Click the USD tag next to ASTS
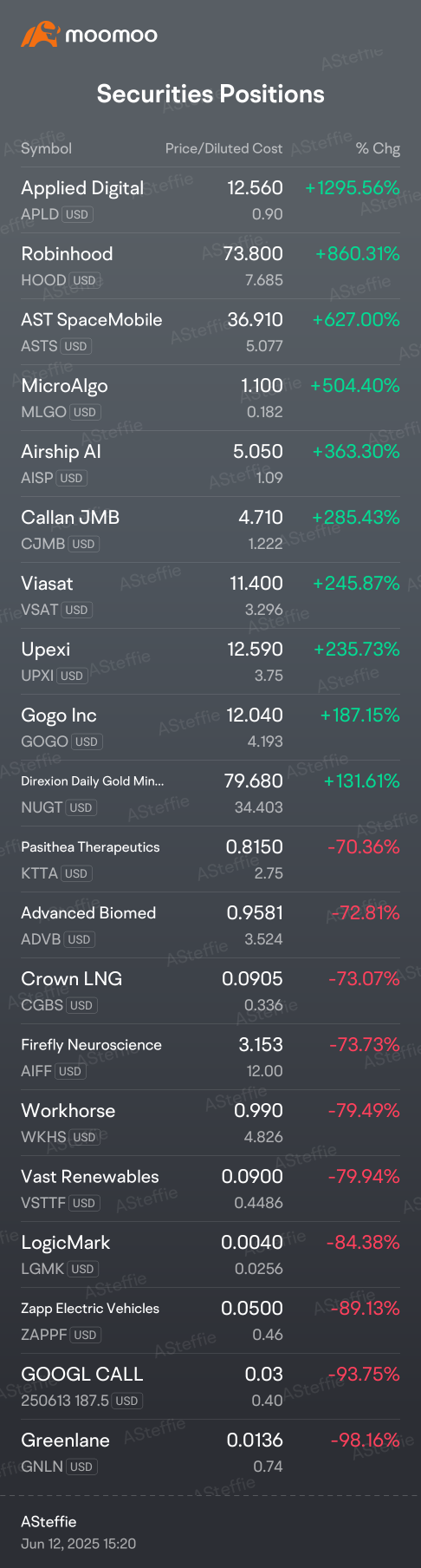 tap(76, 346)
